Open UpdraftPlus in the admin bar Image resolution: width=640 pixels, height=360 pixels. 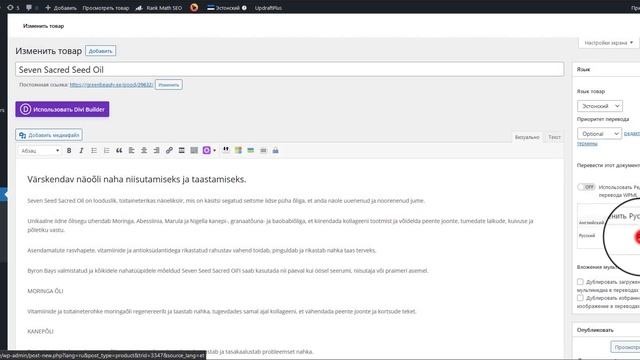coord(268,7)
